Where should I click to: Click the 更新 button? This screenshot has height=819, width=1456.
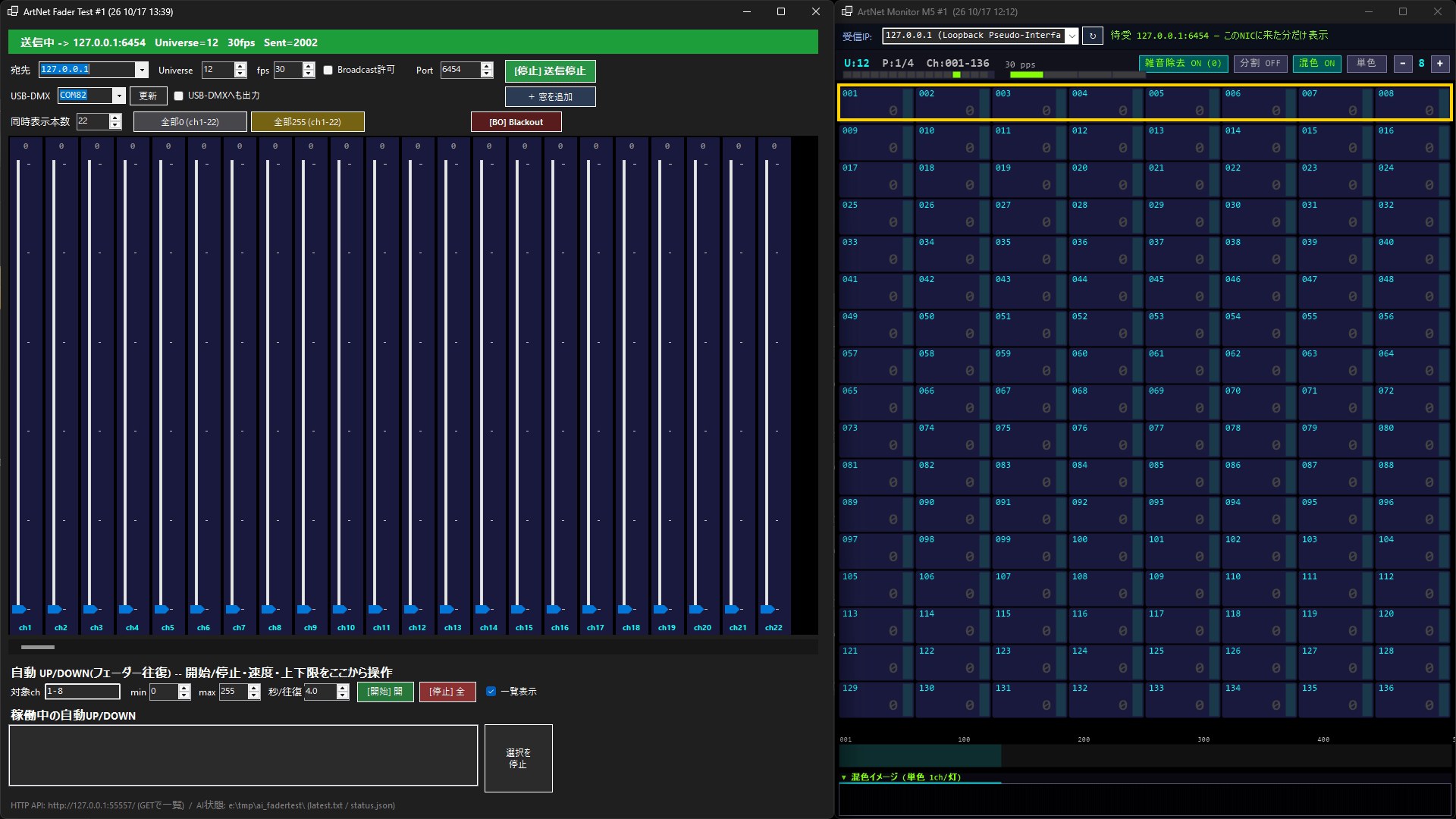click(x=148, y=96)
